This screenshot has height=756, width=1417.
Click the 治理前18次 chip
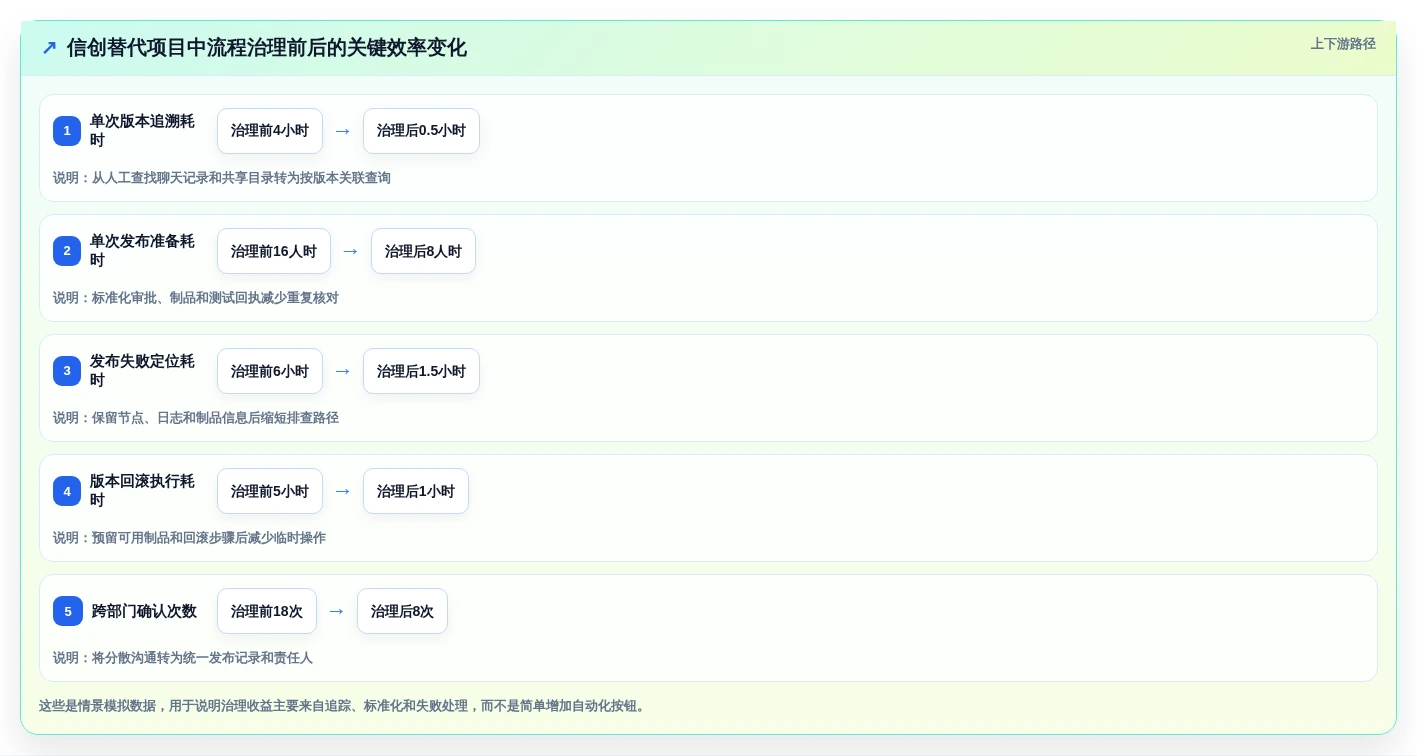[267, 611]
